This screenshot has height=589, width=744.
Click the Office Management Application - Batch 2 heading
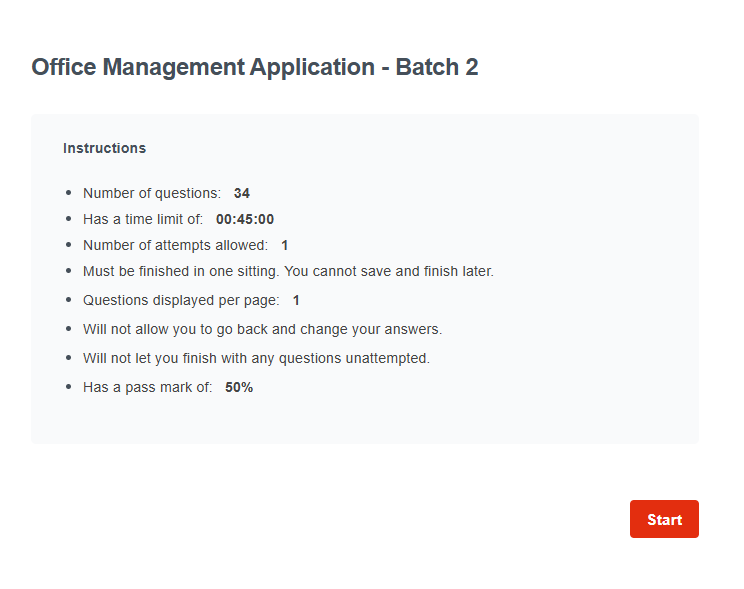(x=255, y=67)
